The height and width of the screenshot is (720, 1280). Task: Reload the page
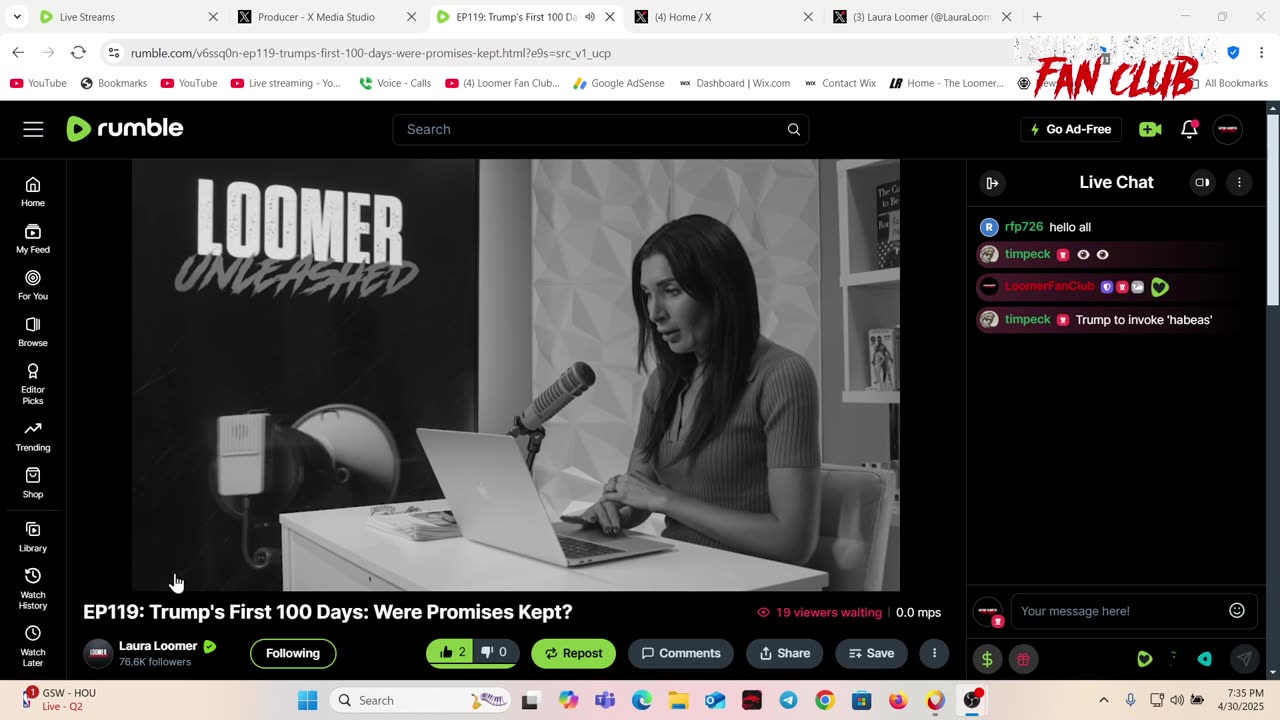pos(78,53)
